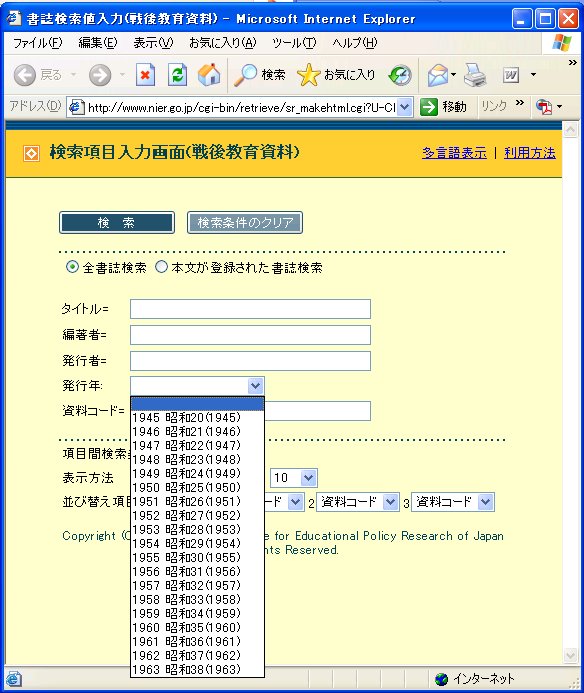Expand the toolbar overflow chevron
This screenshot has height=693, width=584.
[x=573, y=63]
